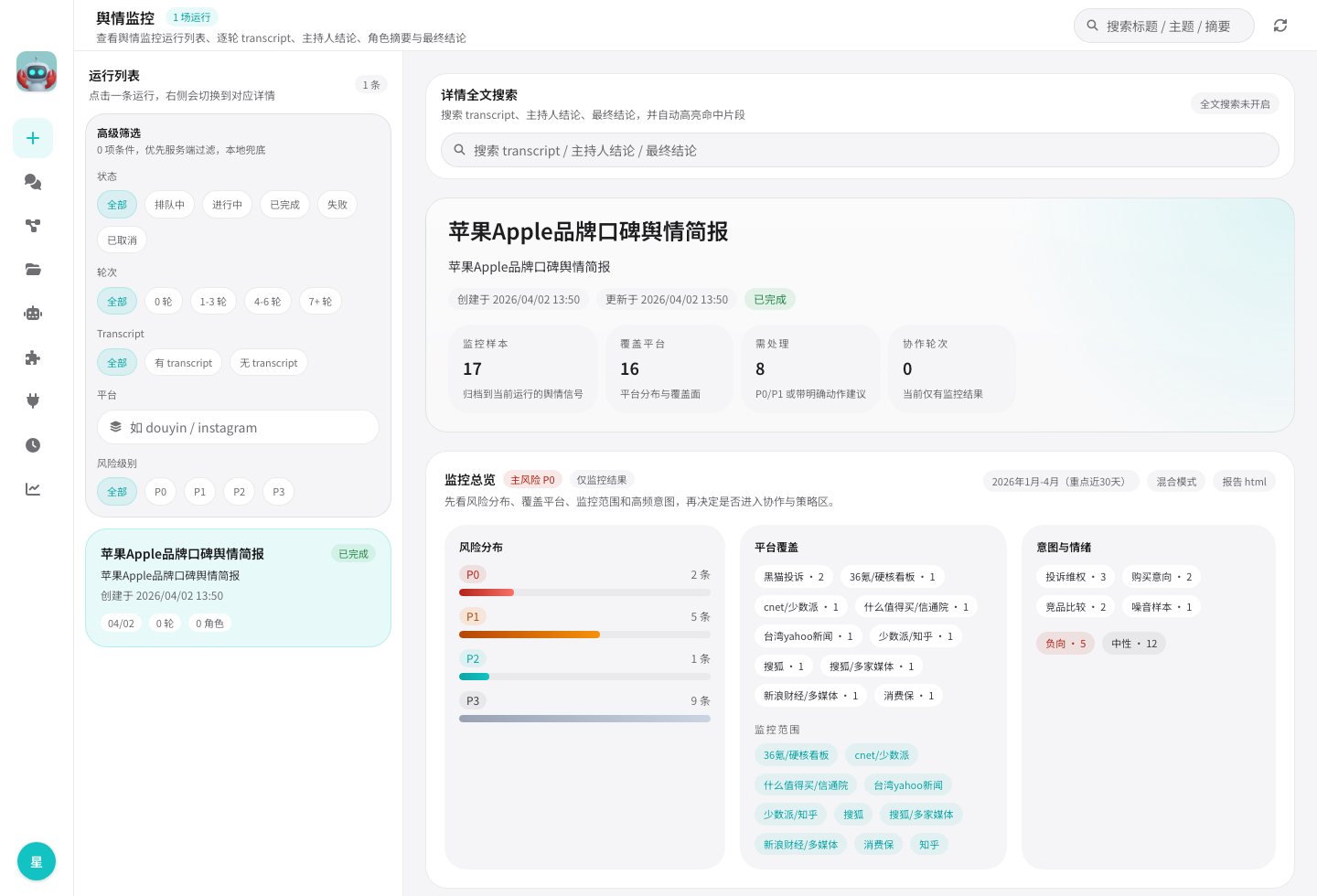Select the P2 risk level filter chip
1317x896 pixels.
(239, 492)
